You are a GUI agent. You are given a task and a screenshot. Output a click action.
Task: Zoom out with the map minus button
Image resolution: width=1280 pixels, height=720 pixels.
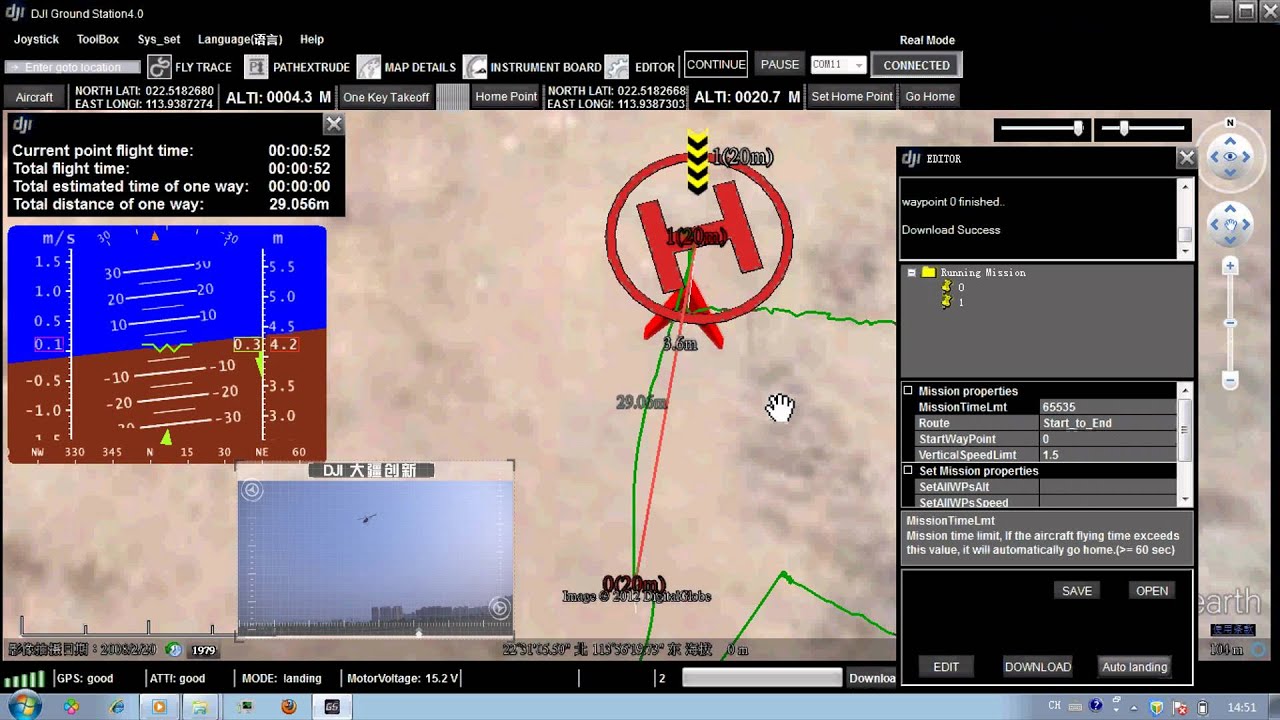[x=1231, y=380]
